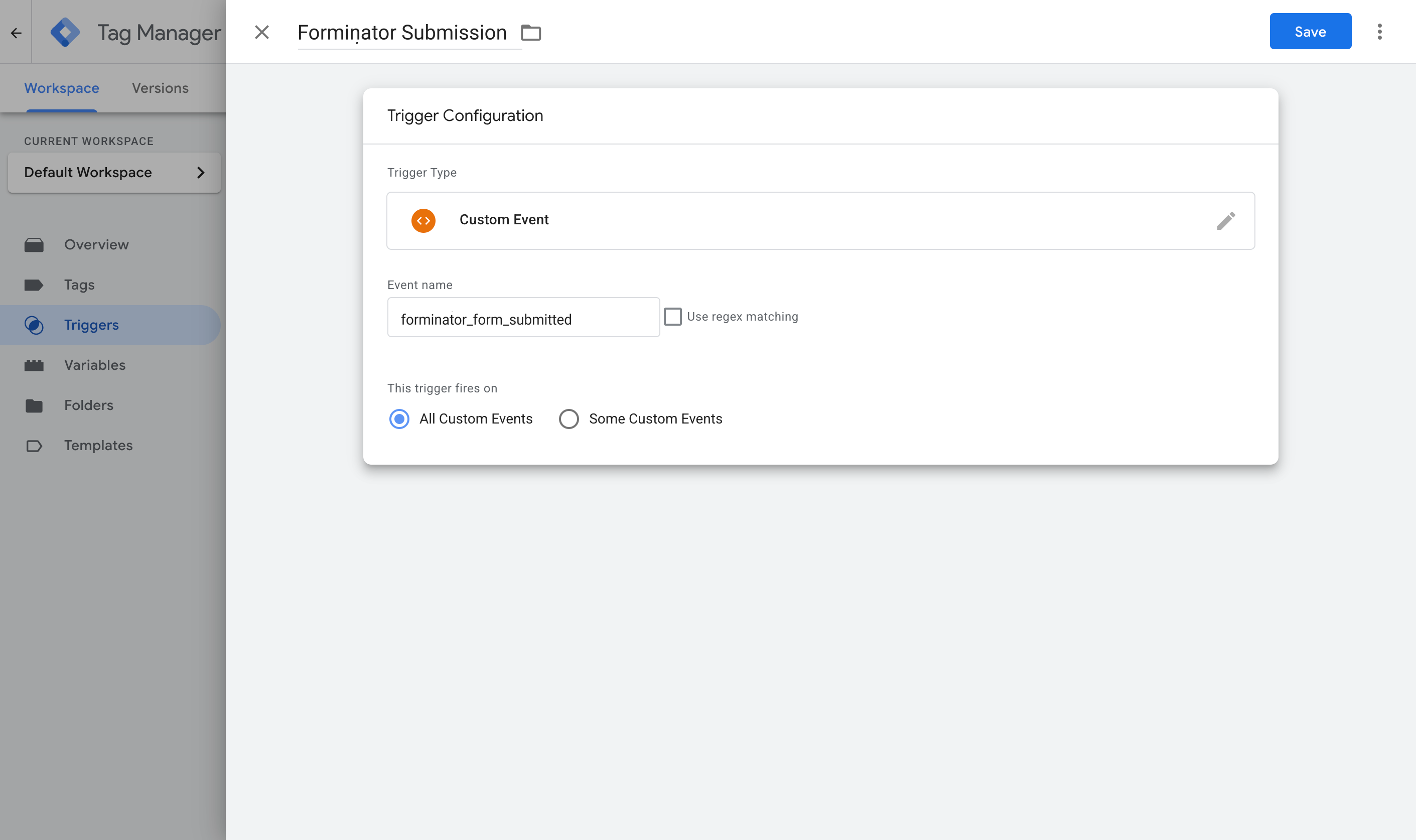This screenshot has height=840, width=1416.
Task: Select the orange Custom Event icon
Action: [423, 221]
